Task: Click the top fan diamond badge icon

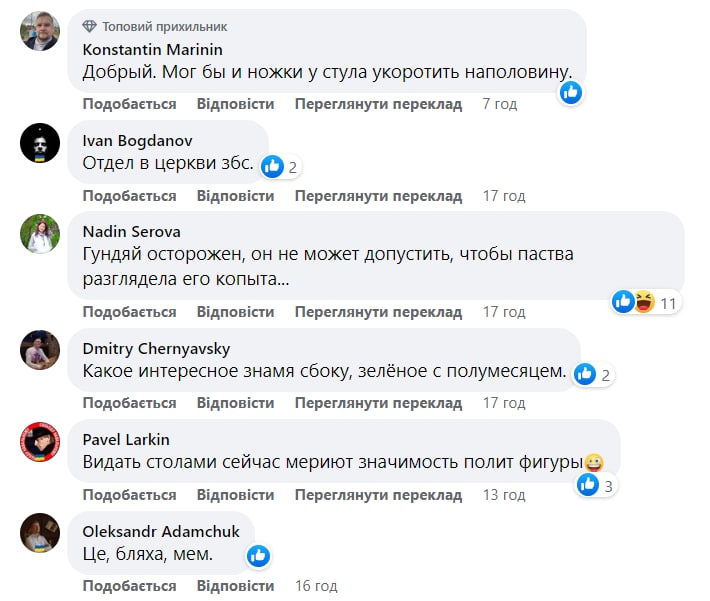Action: (90, 26)
